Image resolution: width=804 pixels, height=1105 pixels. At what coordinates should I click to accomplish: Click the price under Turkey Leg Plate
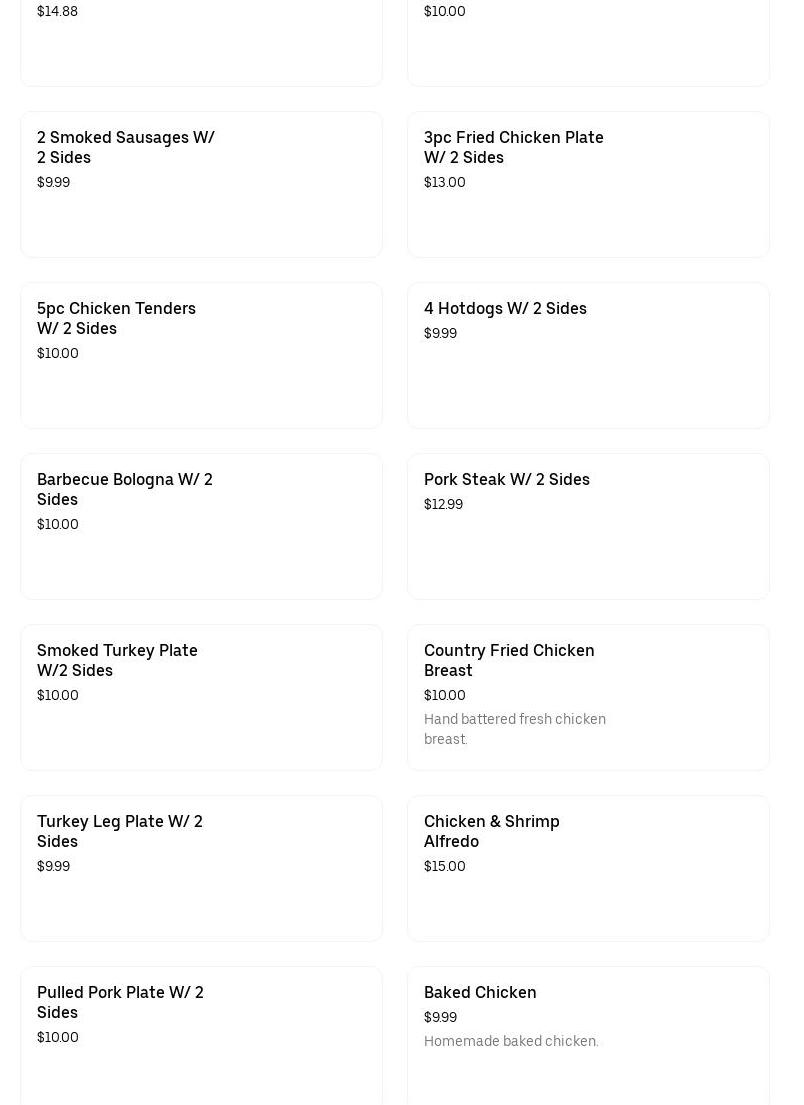pos(53,866)
